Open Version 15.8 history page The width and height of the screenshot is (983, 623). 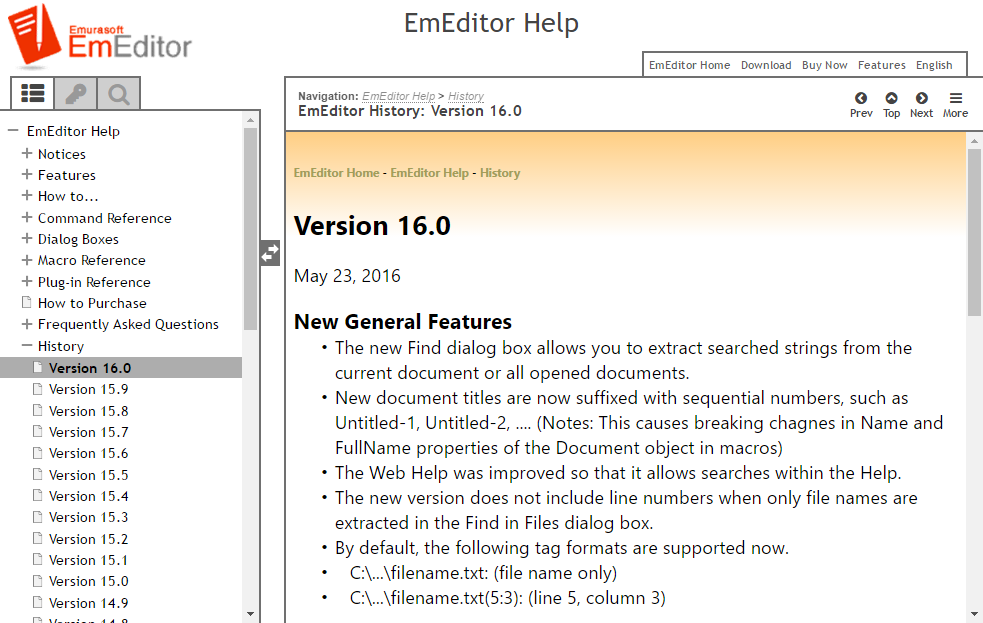pyautogui.click(x=88, y=411)
